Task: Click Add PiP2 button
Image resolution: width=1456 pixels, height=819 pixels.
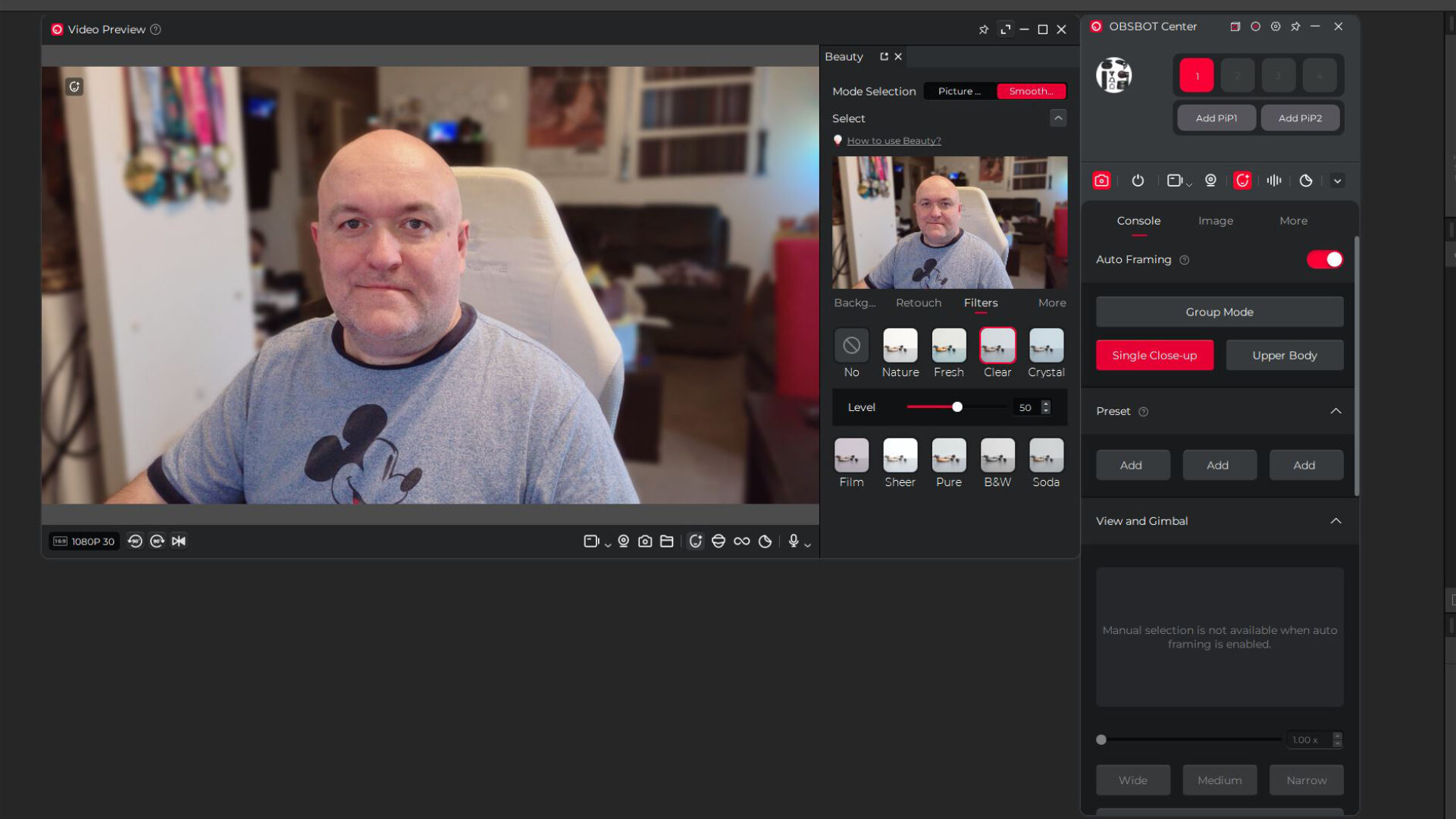Action: [x=1300, y=118]
